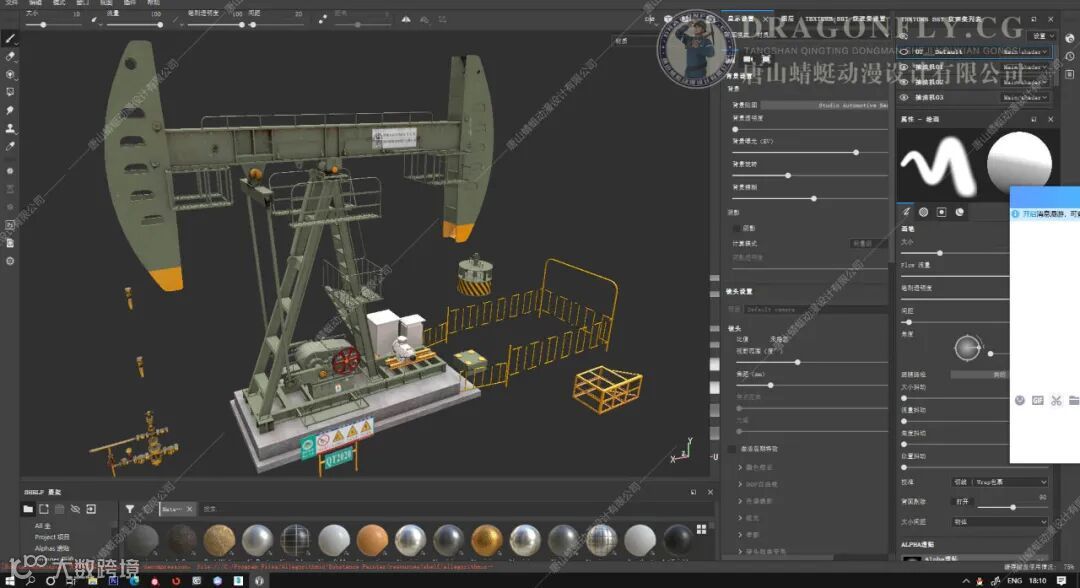The image size is (1080, 588).
Task: Click the background map Studio Automotive field
Action: click(x=825, y=105)
